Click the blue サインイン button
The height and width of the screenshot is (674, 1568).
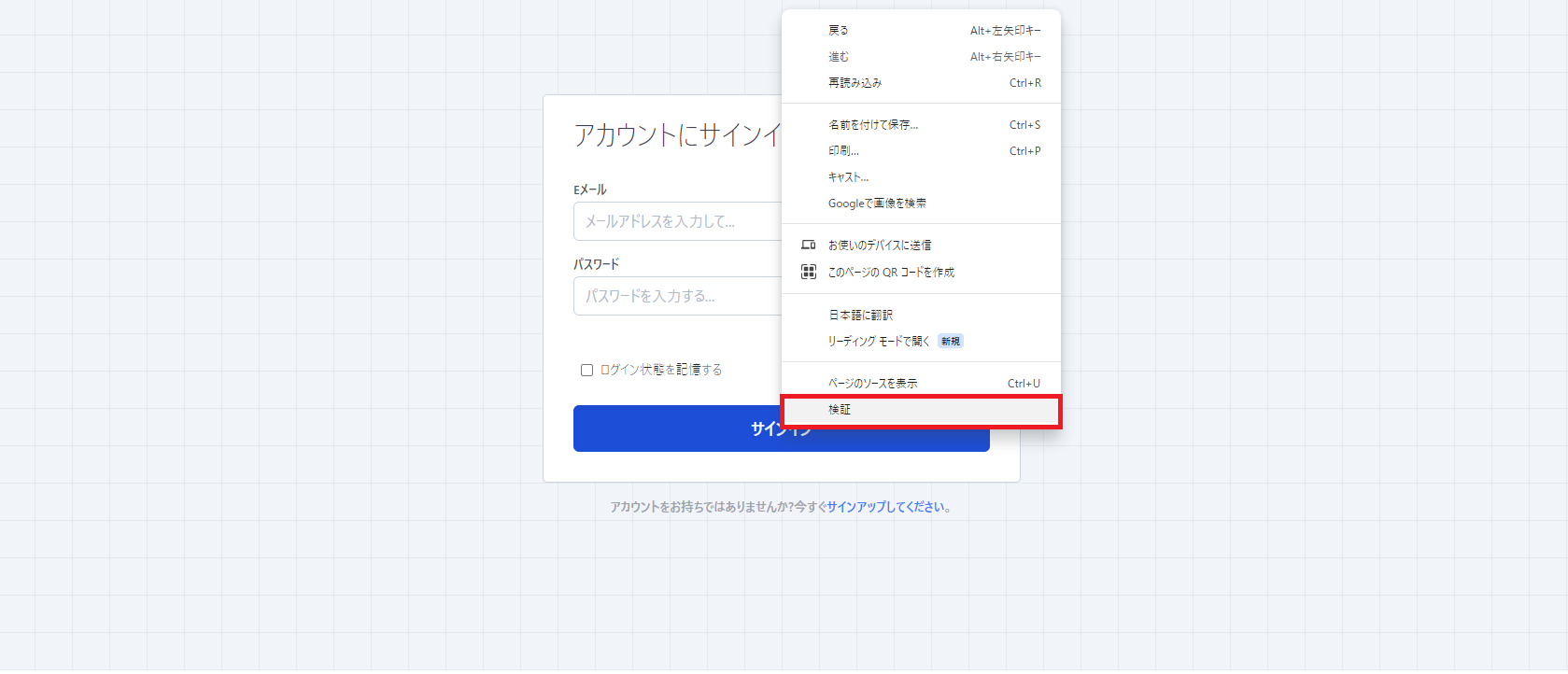coord(781,428)
